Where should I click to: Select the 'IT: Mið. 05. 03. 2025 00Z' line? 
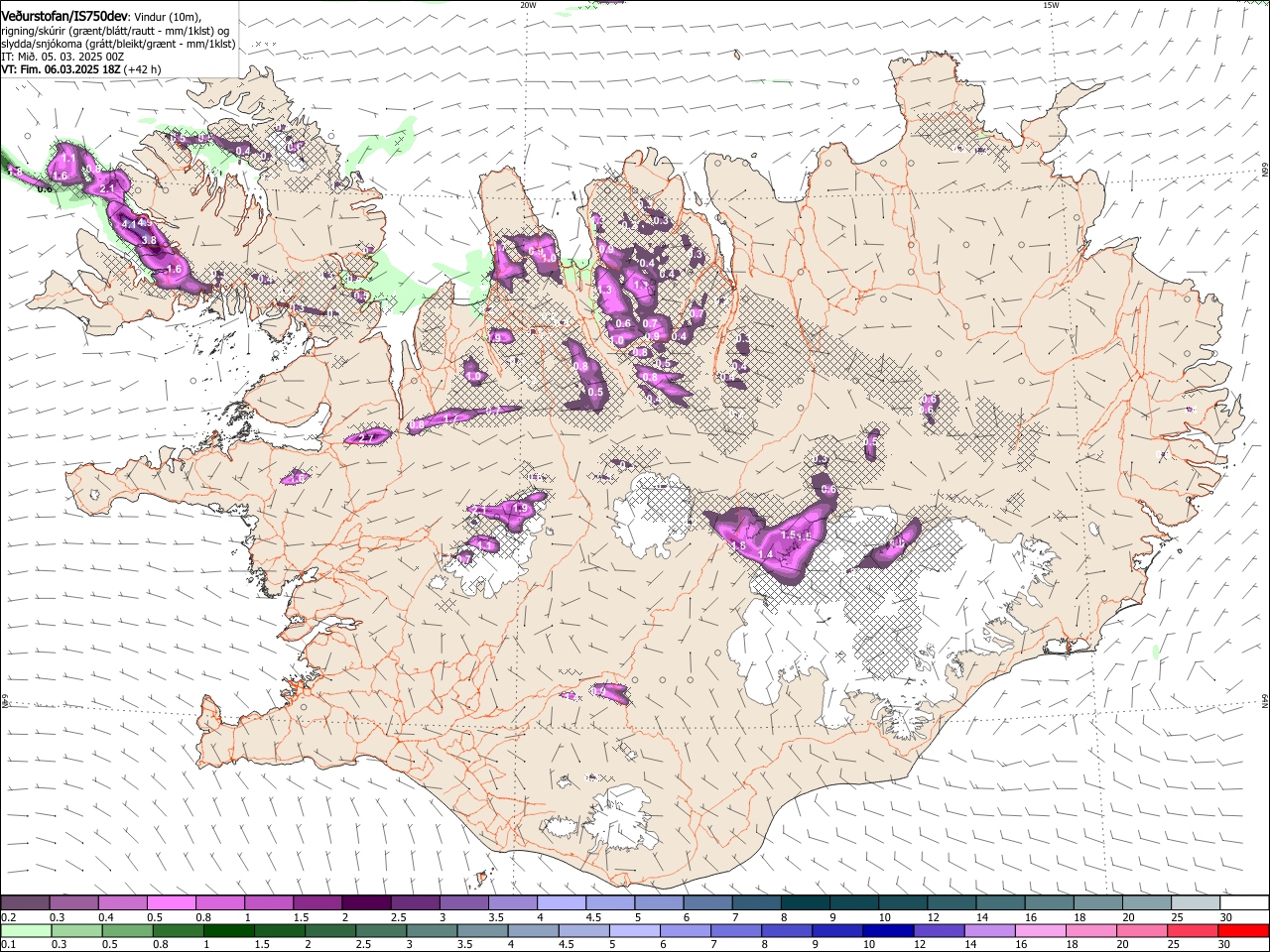[63, 58]
